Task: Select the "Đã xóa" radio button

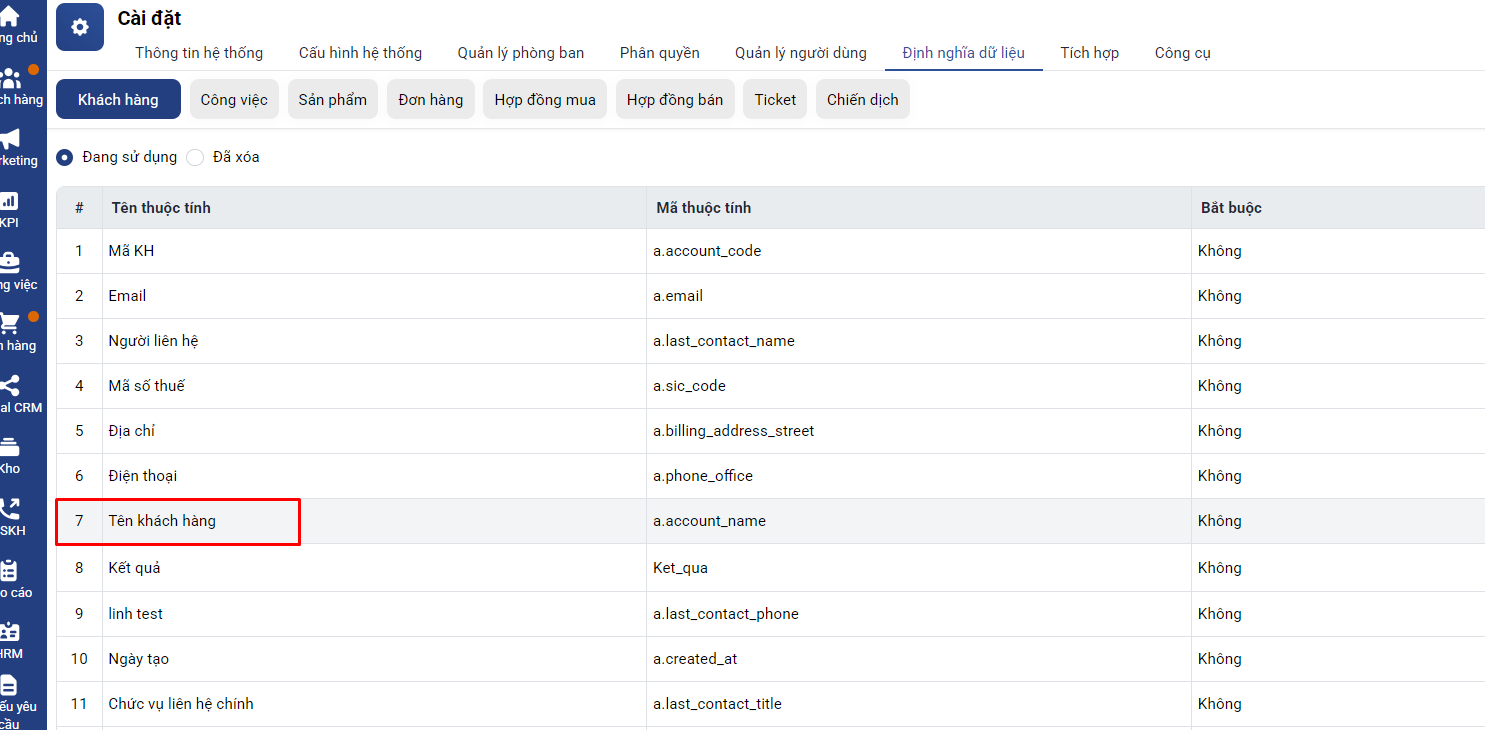Action: (x=195, y=157)
